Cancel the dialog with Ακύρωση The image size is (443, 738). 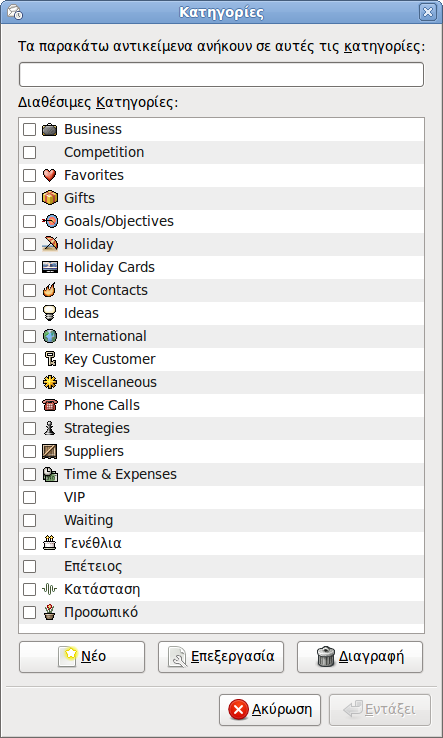tap(270, 710)
